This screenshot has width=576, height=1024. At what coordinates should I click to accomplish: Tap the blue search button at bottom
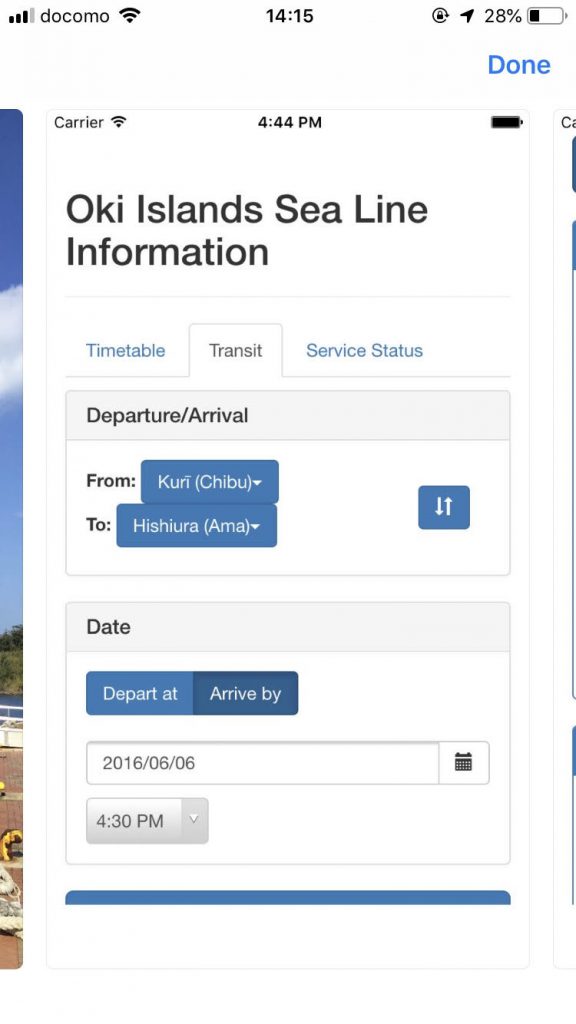coord(288,897)
